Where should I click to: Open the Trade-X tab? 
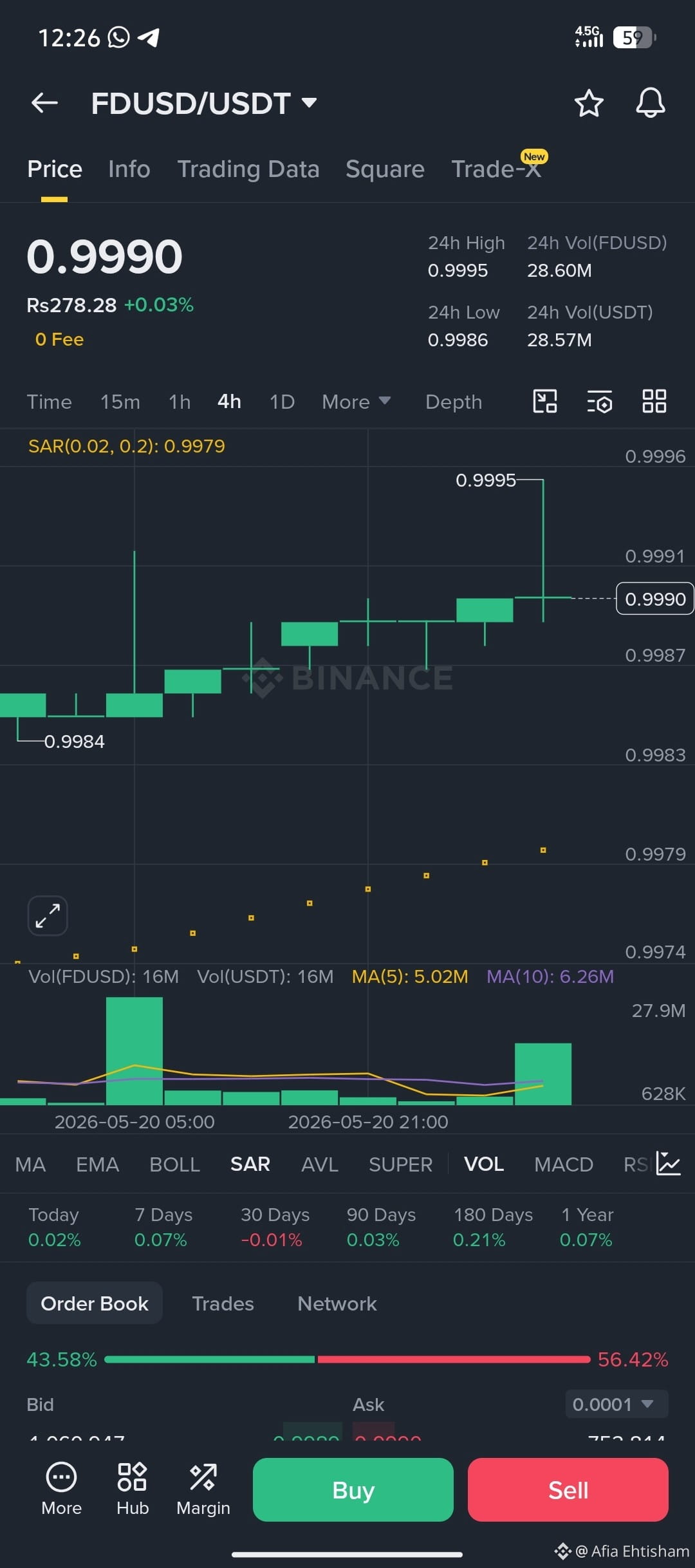click(496, 169)
